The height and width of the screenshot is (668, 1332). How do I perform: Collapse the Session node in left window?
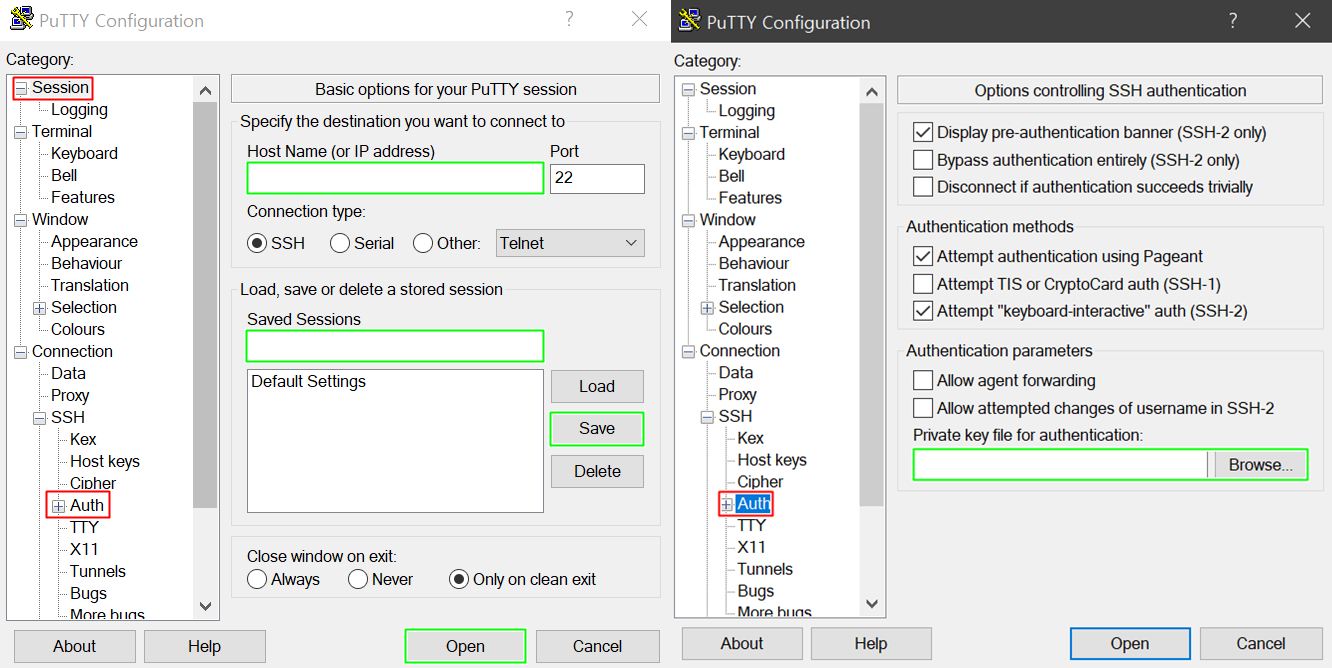(x=21, y=88)
